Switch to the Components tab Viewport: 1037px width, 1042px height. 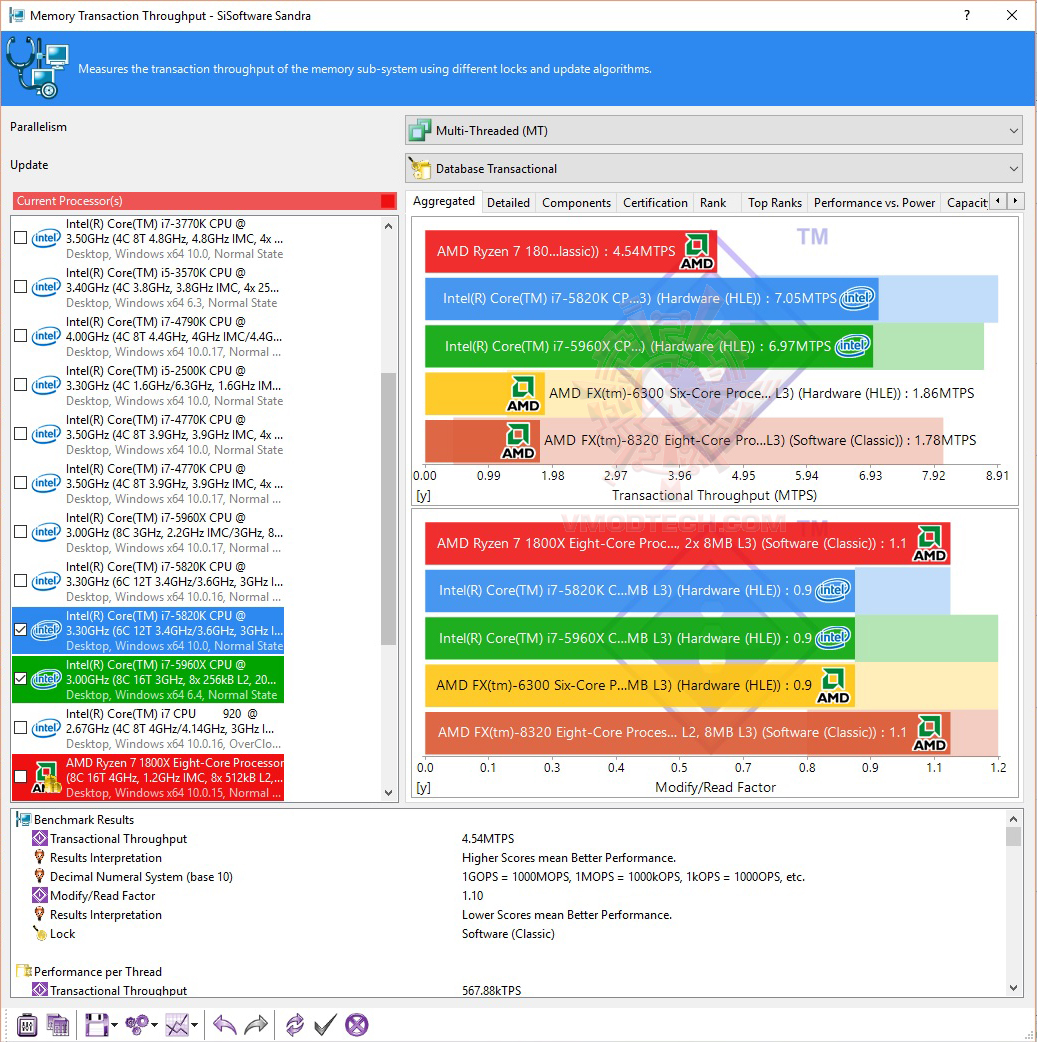click(x=576, y=203)
